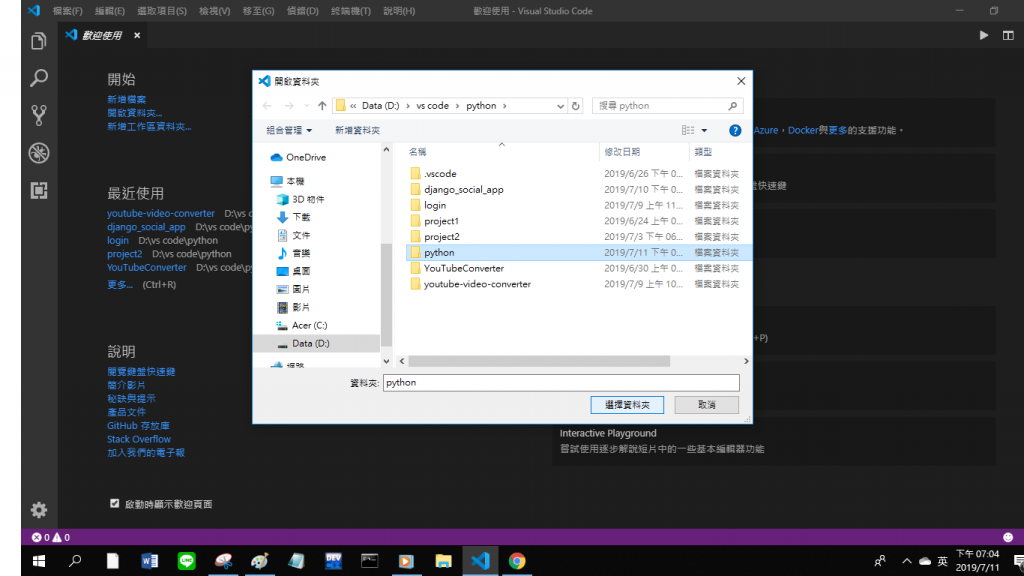Open the Search view in activity bar

click(x=39, y=78)
